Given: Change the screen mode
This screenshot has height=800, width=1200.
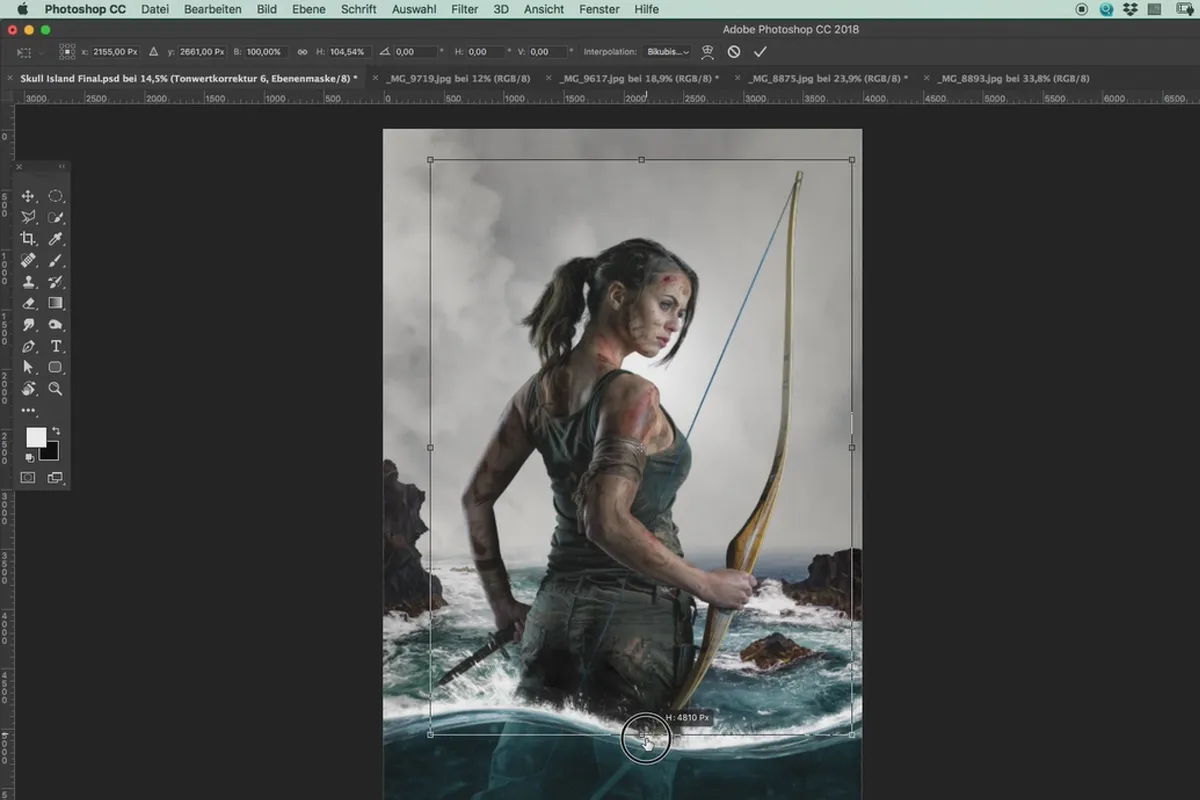Looking at the screenshot, I should click(x=55, y=478).
